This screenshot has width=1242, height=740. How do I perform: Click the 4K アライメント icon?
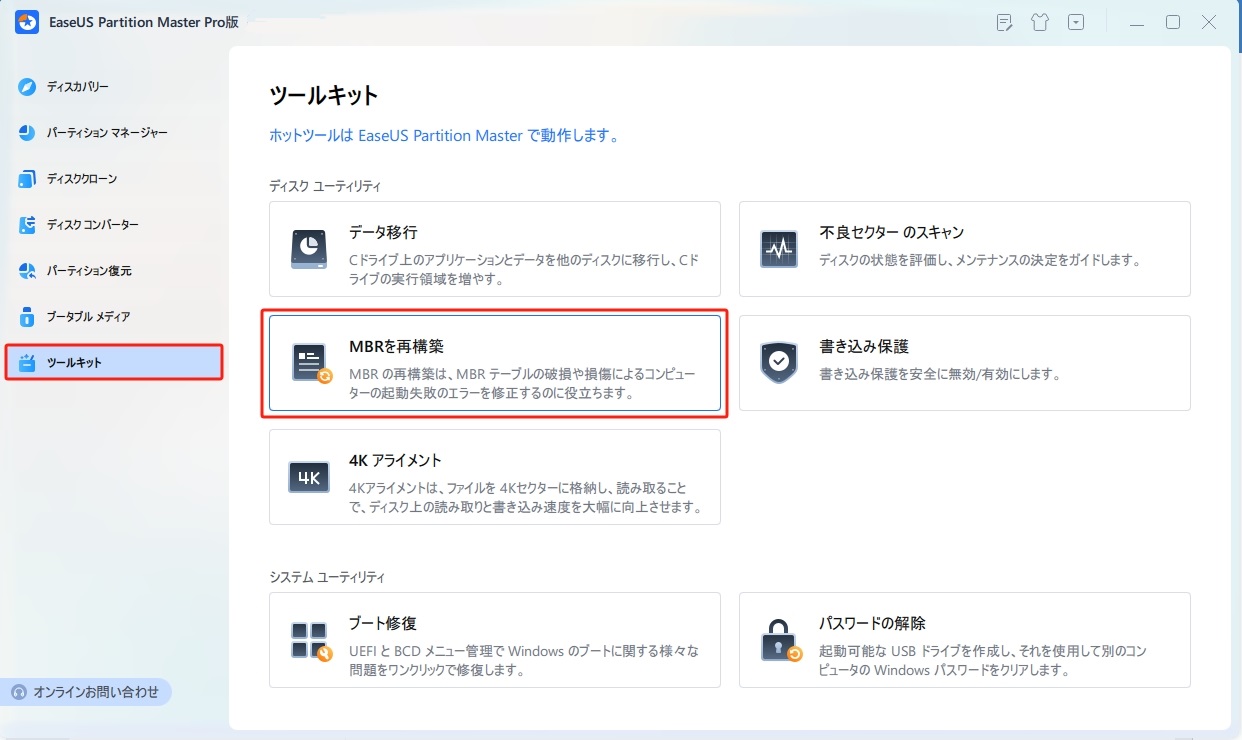(309, 477)
